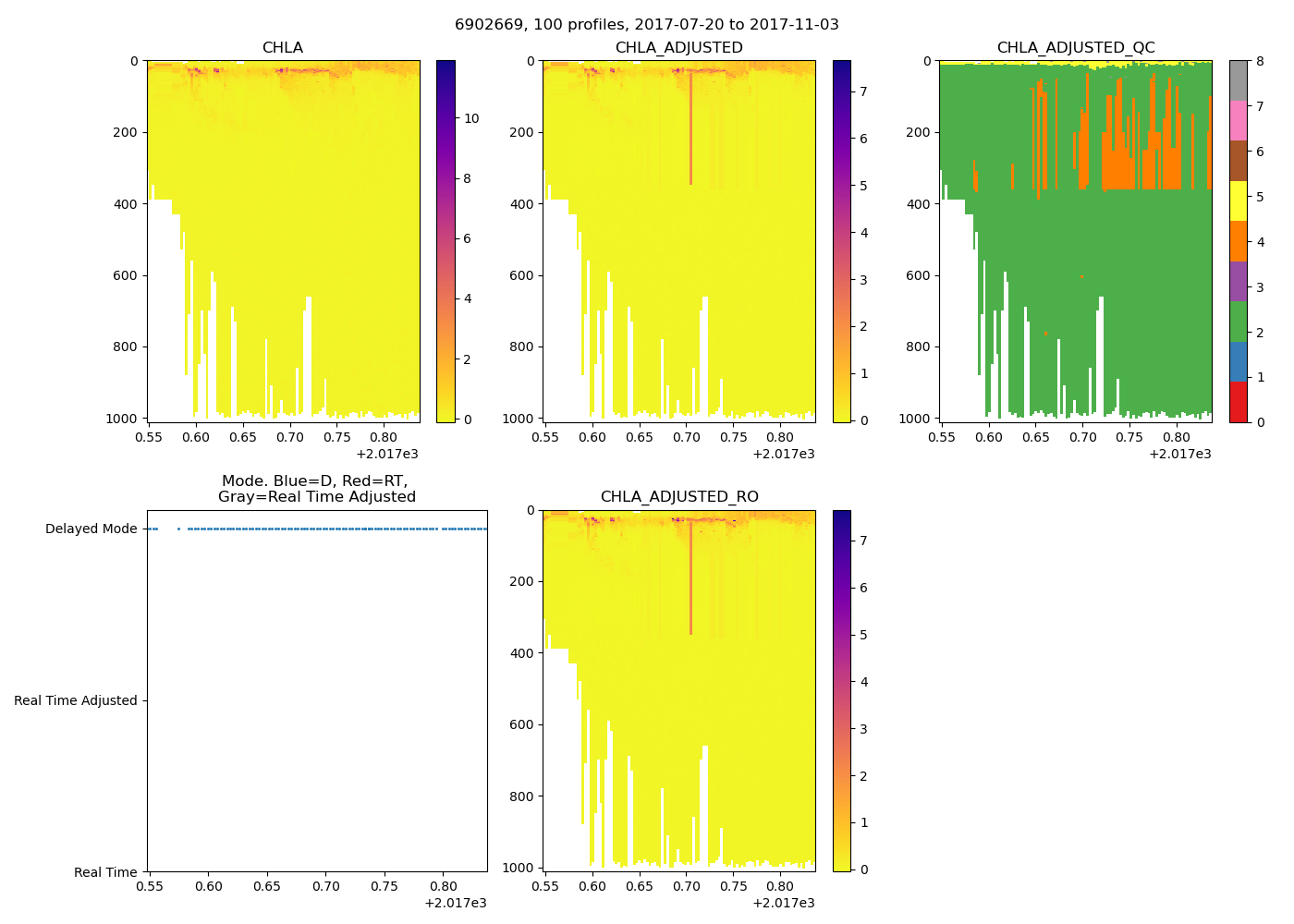The image size is (1294, 924).
Task: Click the Delayed Mode axis label
Action: [91, 529]
